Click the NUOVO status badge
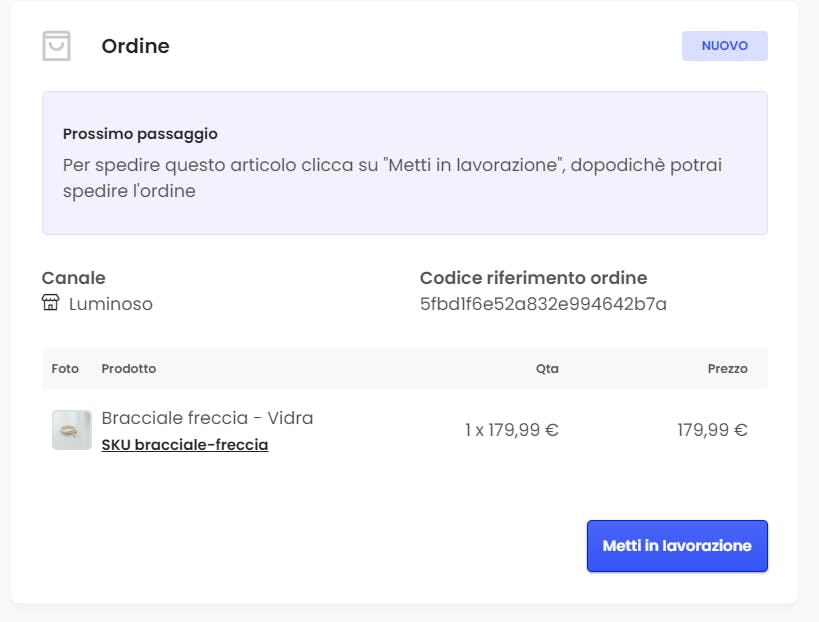The image size is (819, 622). tap(724, 46)
